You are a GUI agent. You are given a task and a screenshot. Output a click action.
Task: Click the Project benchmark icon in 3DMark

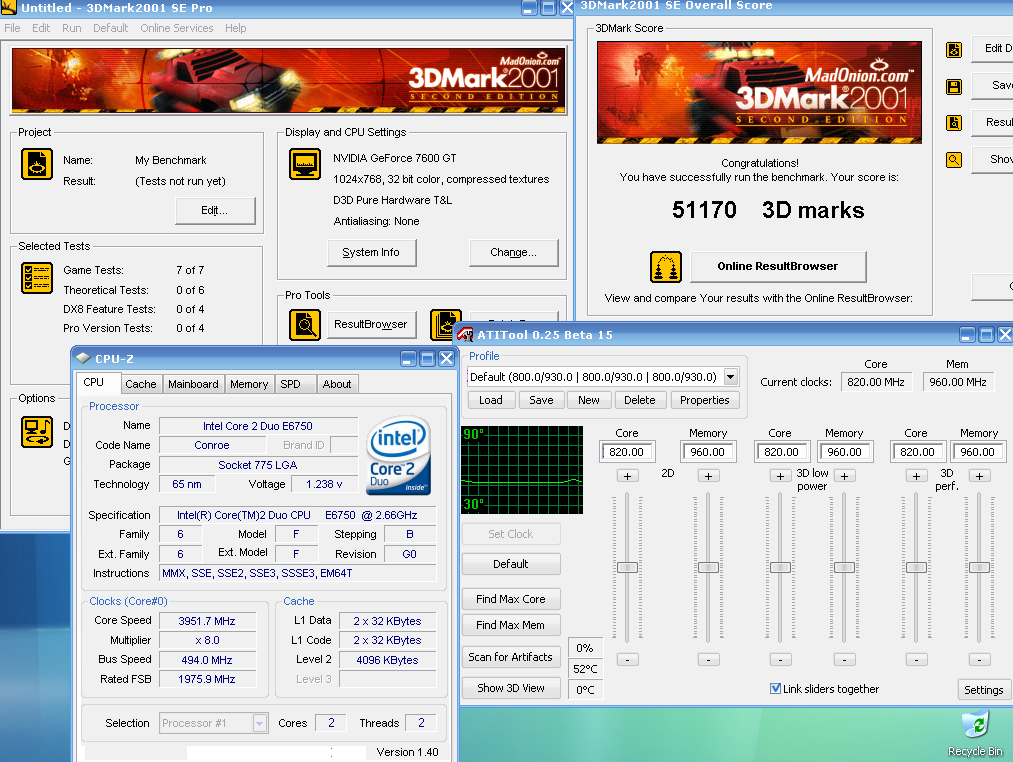pos(37,164)
